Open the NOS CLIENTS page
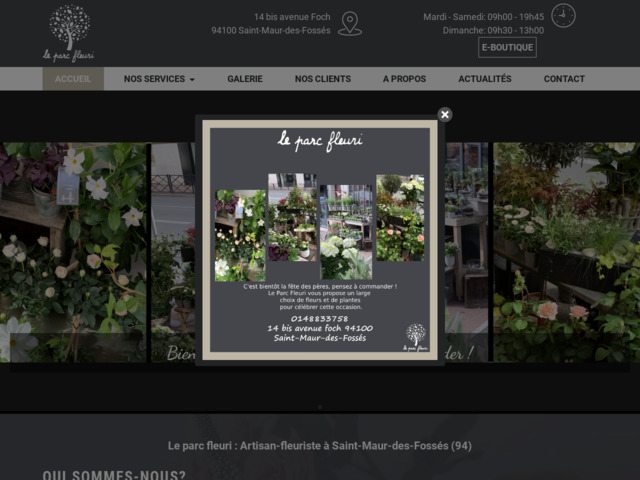640x480 pixels. tap(323, 79)
